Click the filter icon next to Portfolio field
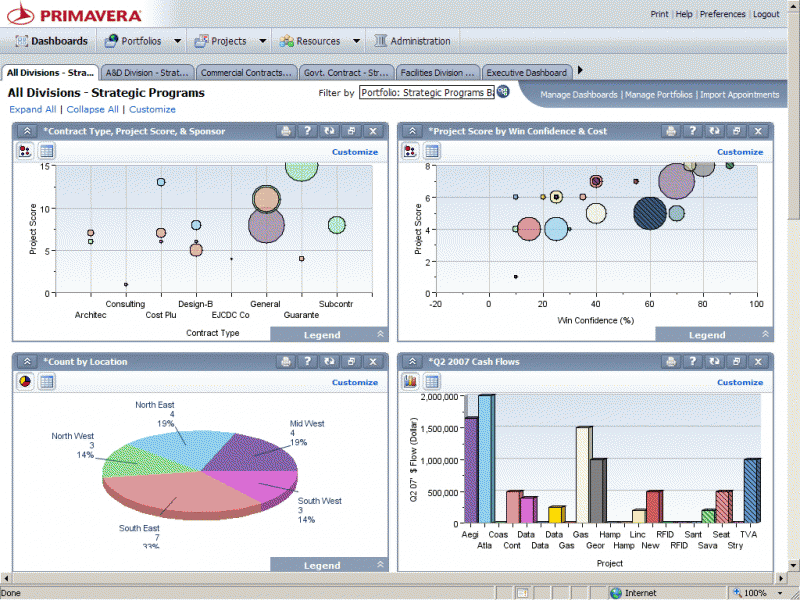 [x=503, y=92]
